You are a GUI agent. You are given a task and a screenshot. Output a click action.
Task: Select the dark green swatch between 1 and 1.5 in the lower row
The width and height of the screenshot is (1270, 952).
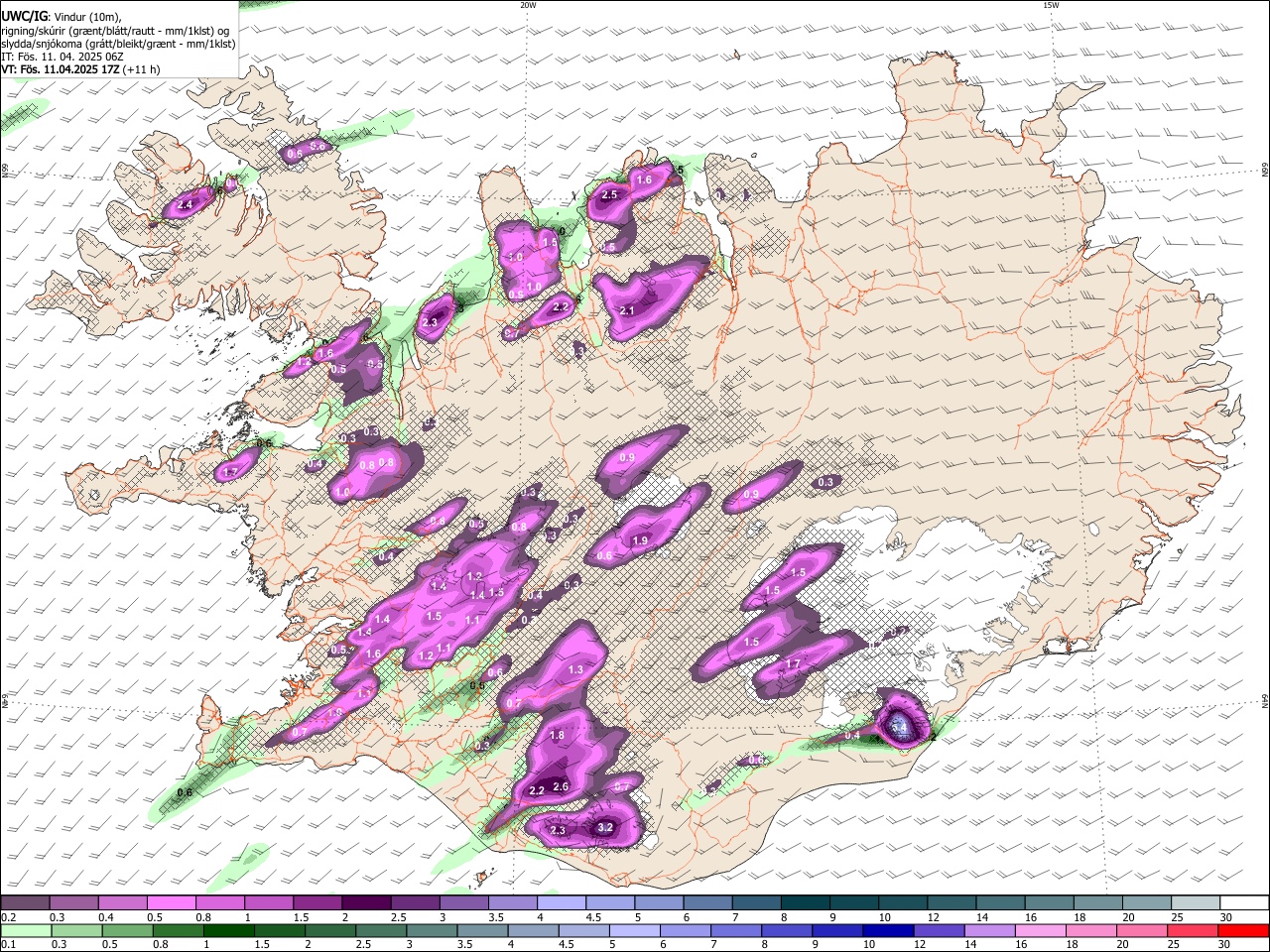pos(229,931)
